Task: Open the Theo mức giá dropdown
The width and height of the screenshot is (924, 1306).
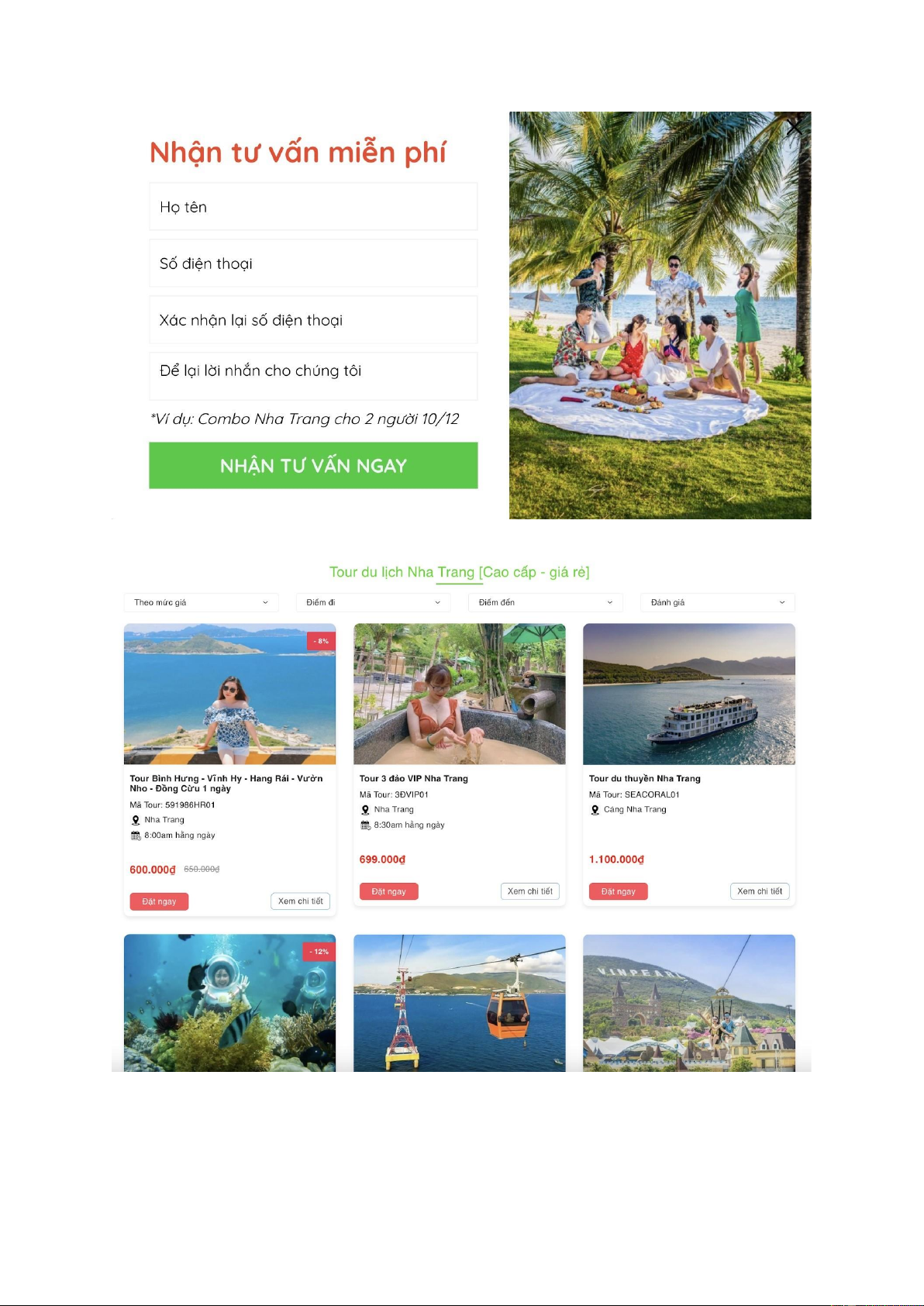Action: click(201, 602)
